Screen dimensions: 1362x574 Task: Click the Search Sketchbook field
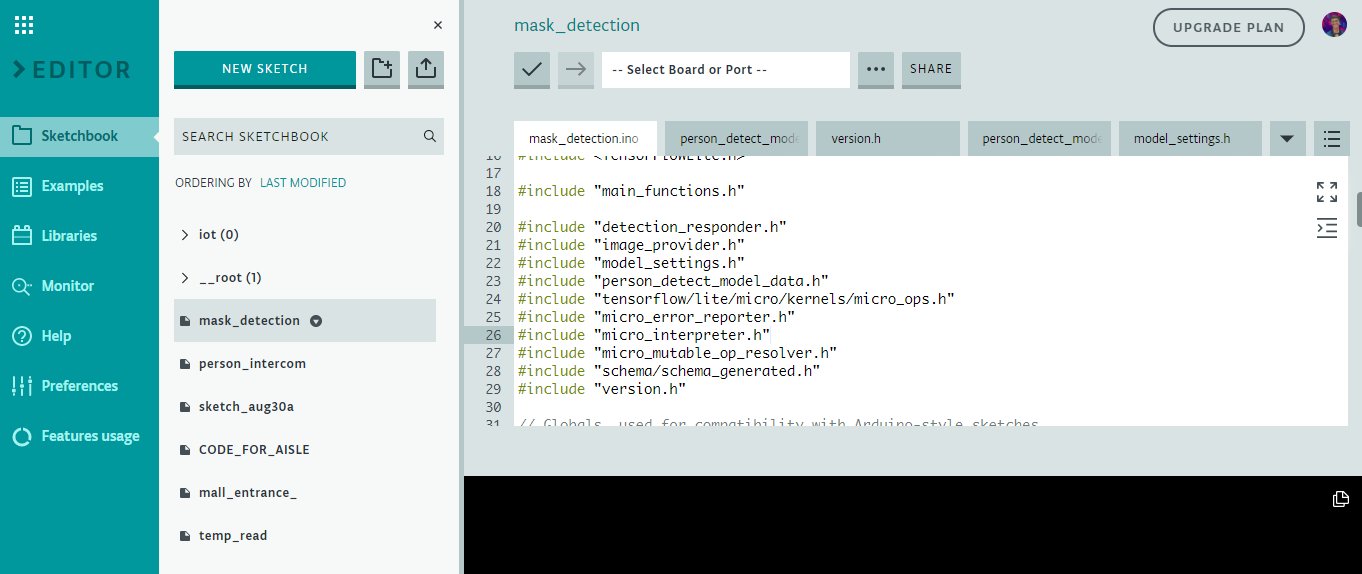(x=300, y=137)
